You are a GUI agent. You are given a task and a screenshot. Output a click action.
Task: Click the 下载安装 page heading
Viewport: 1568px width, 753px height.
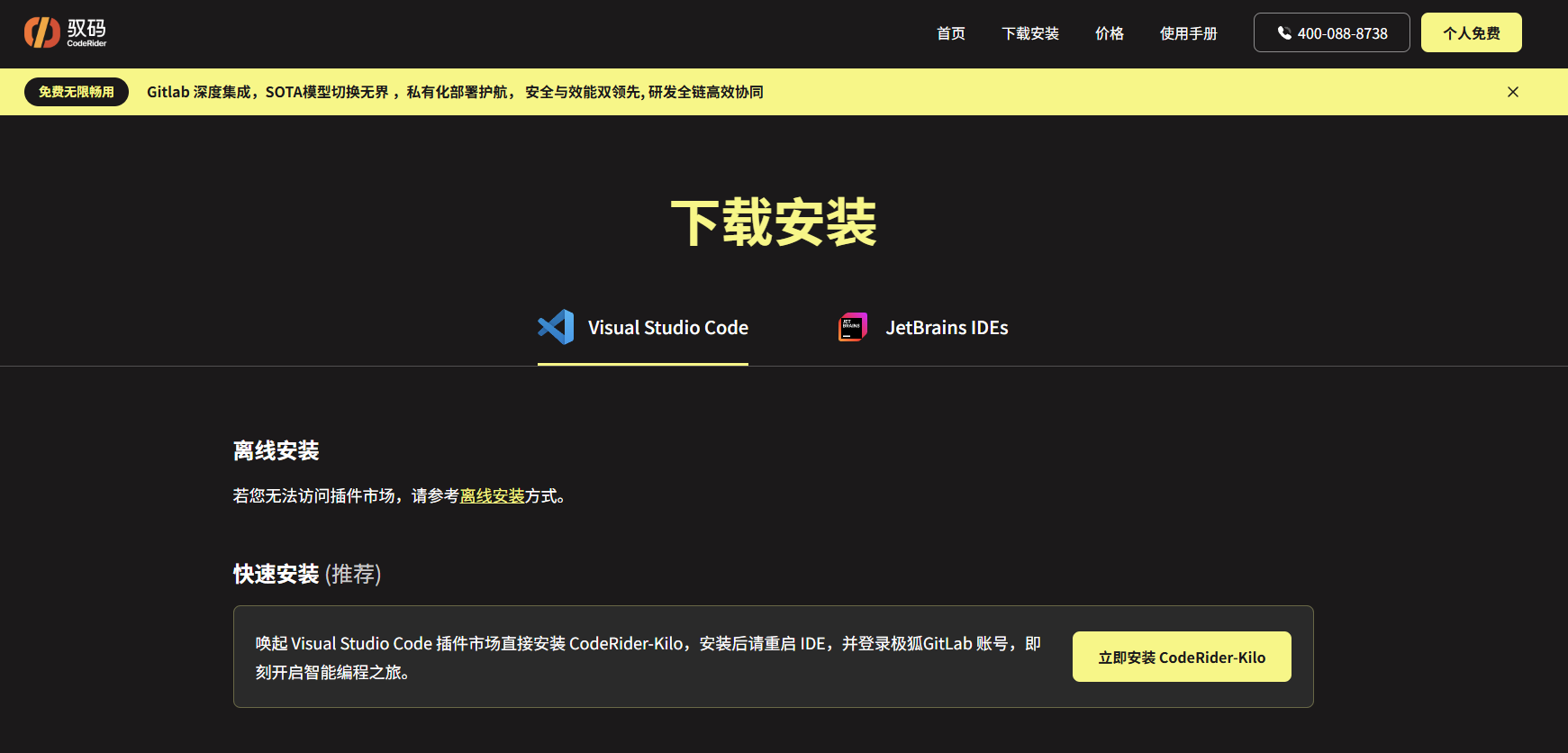click(775, 222)
